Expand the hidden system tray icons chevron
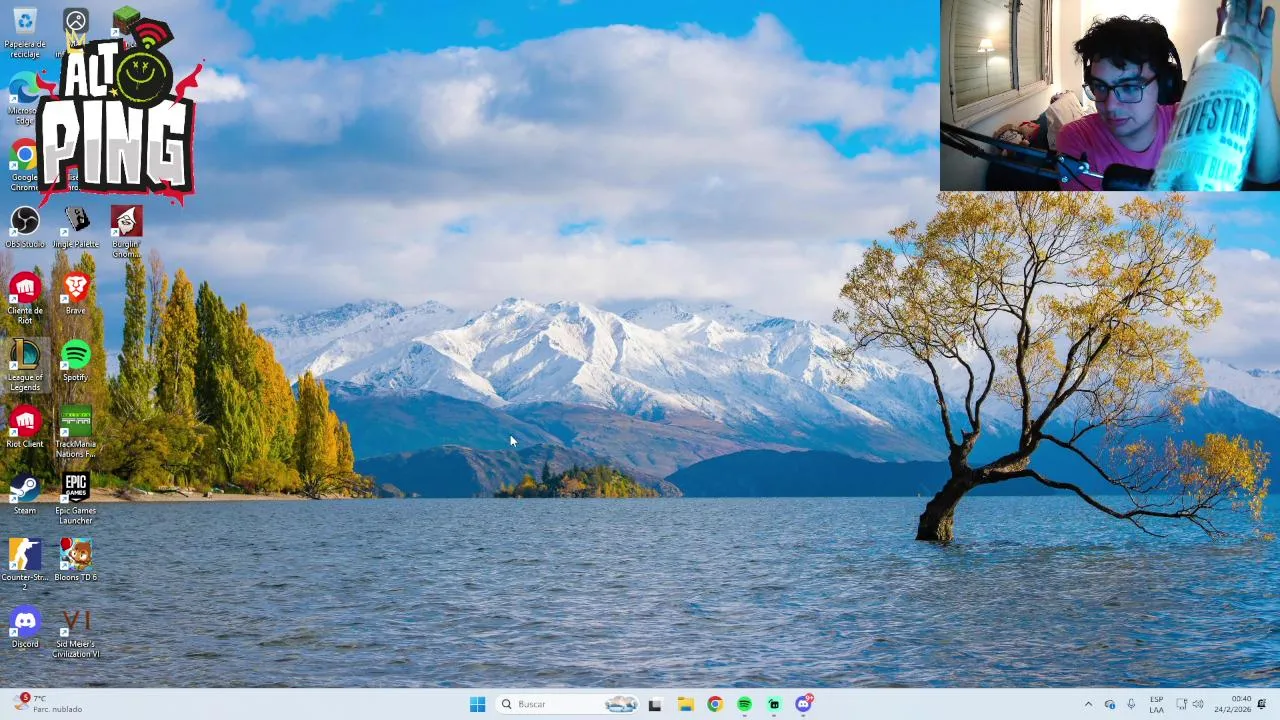Image resolution: width=1280 pixels, height=720 pixels. [1088, 704]
